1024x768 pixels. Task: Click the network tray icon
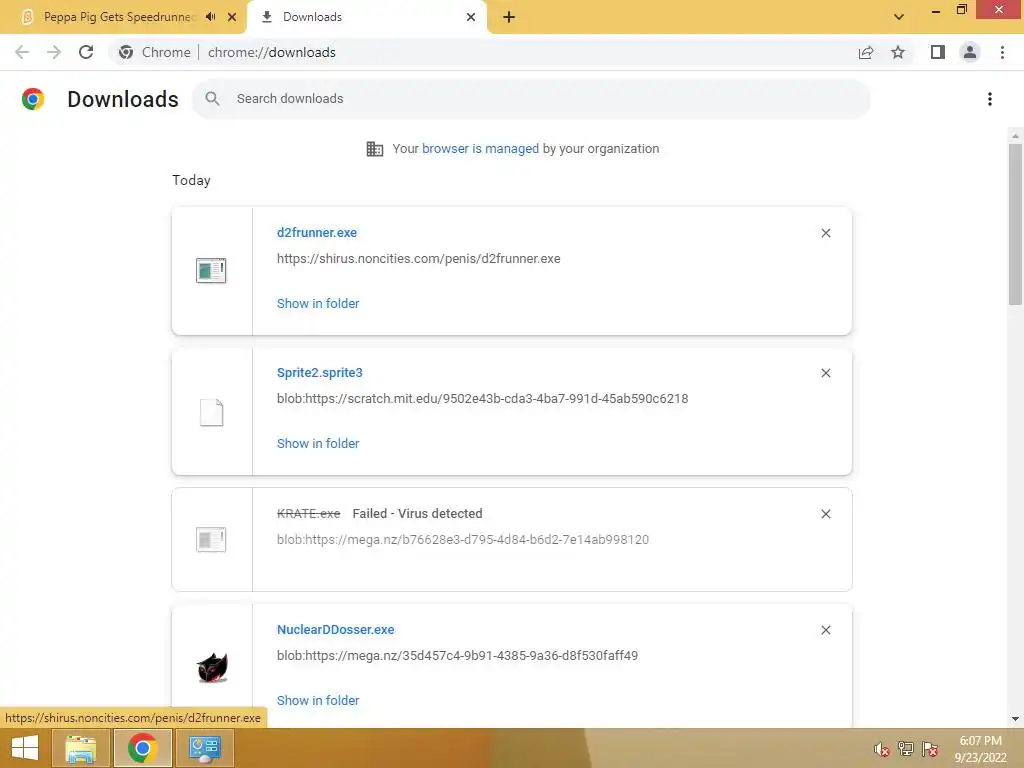pyautogui.click(x=905, y=749)
